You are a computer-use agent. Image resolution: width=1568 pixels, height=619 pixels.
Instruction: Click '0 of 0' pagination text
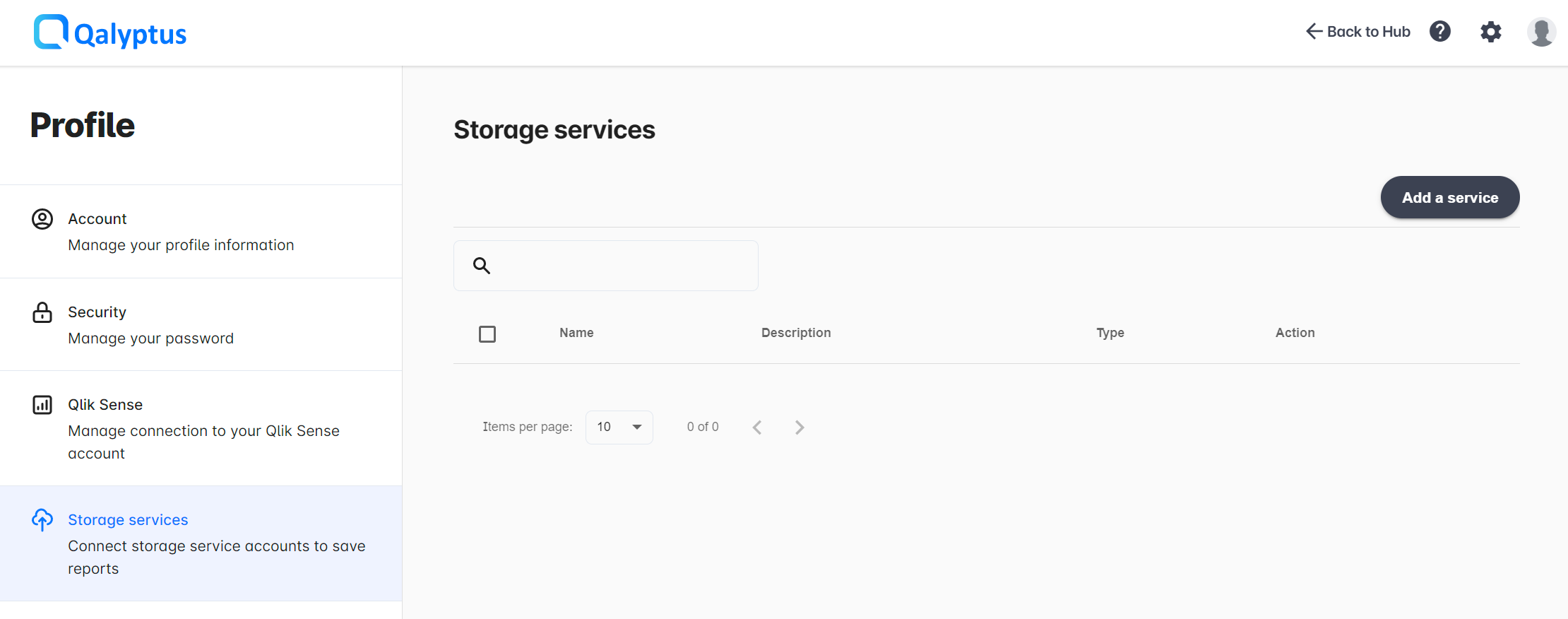[703, 427]
